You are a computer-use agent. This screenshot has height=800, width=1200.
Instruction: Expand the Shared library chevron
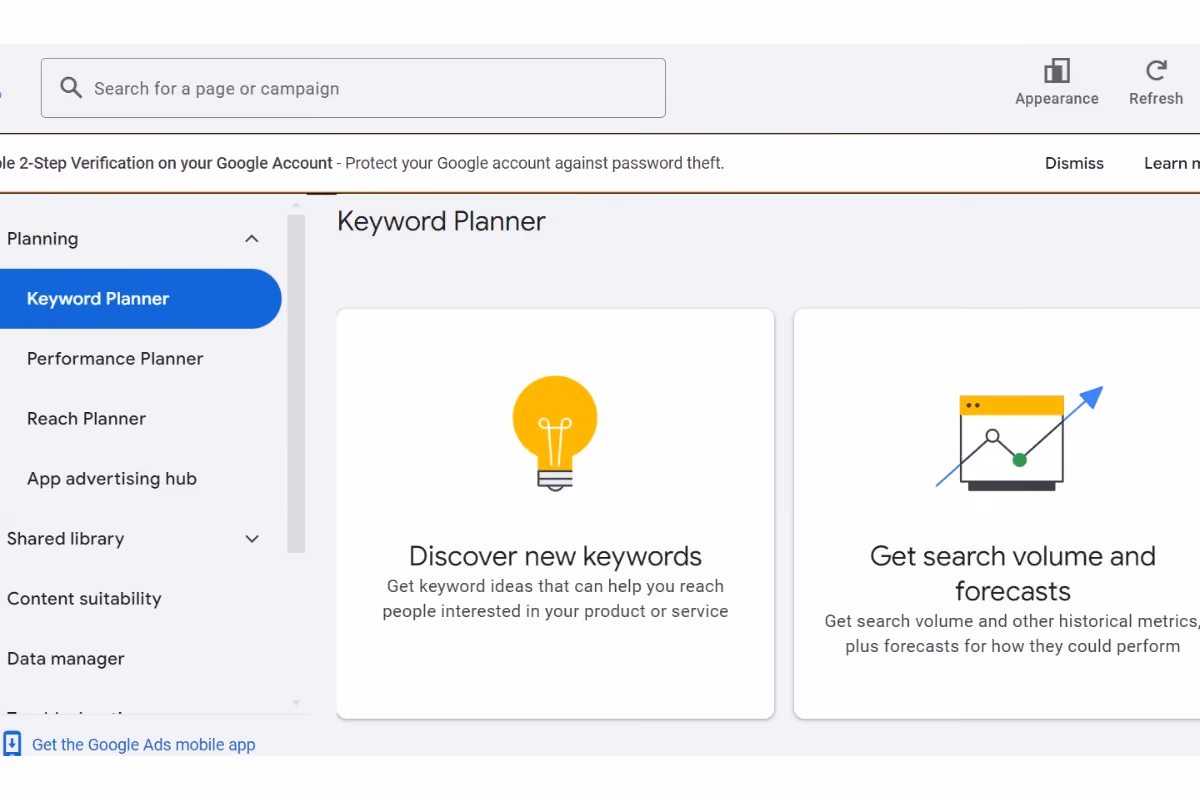(x=252, y=538)
